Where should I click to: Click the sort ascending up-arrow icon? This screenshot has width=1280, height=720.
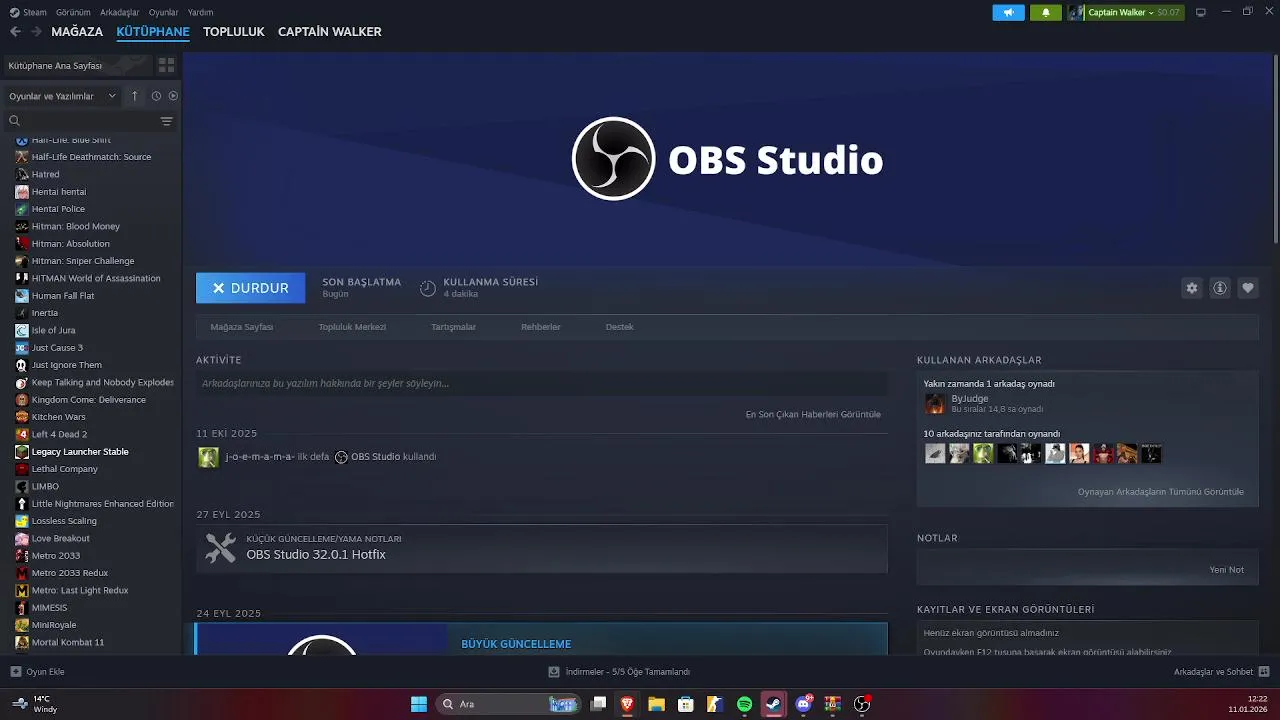[135, 96]
